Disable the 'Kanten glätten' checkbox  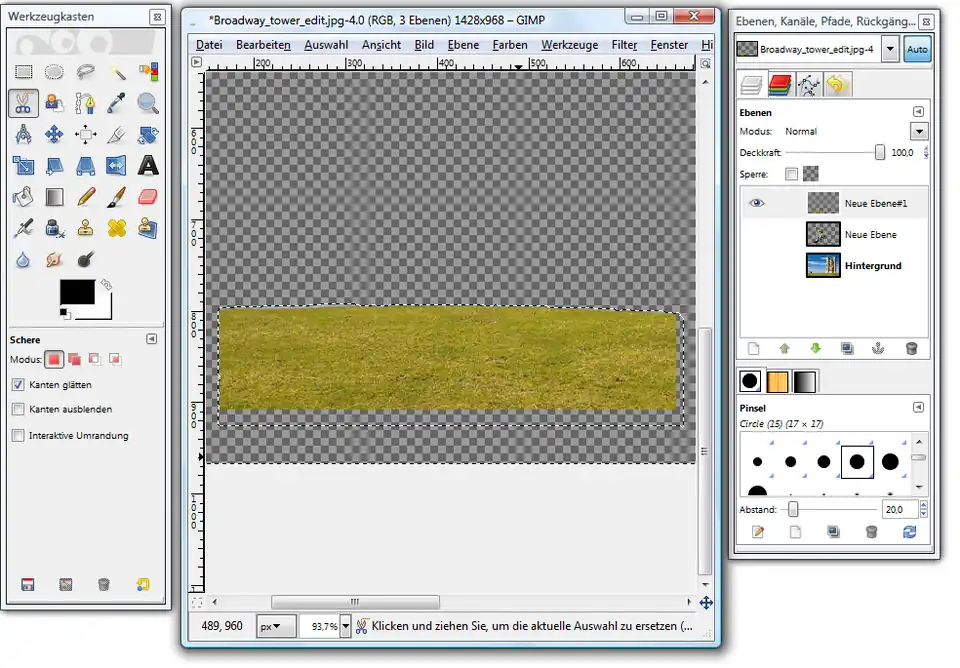tap(18, 384)
